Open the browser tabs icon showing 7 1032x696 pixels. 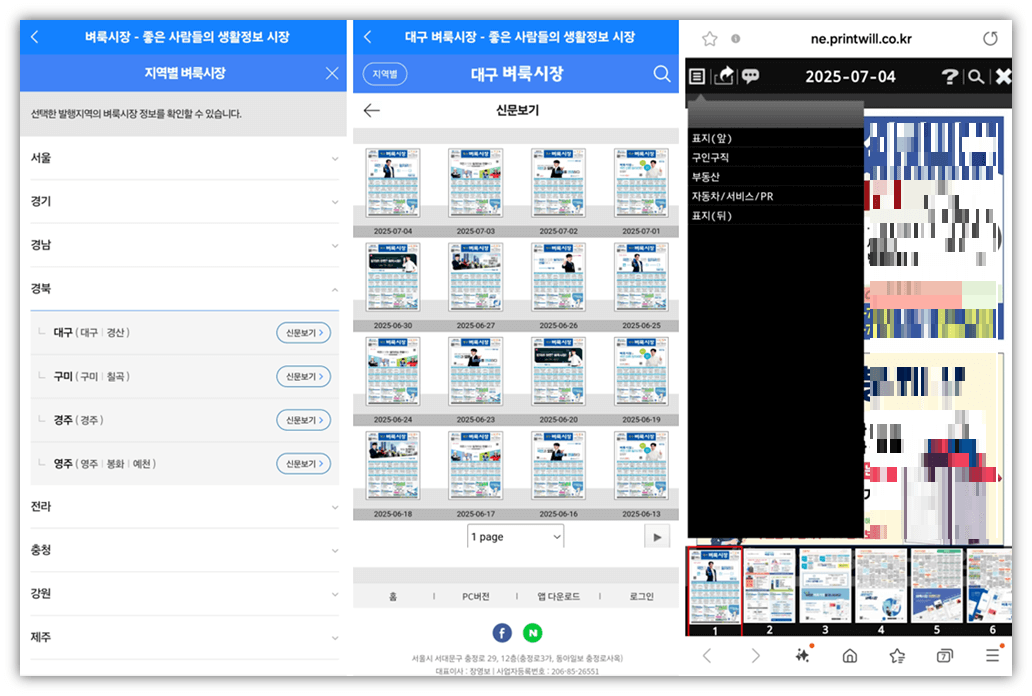944,656
